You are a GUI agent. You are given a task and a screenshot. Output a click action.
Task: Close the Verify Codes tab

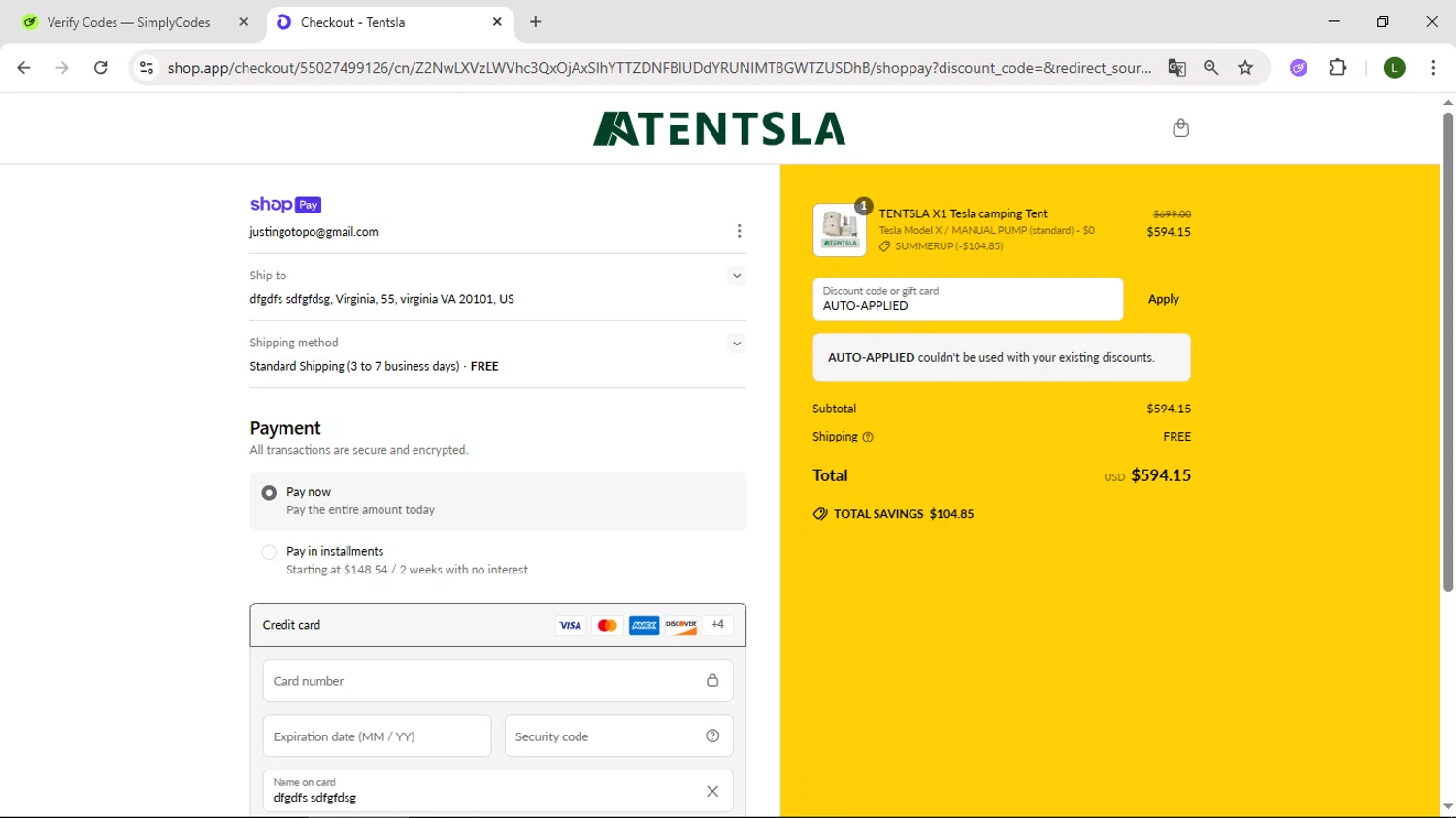244,21
